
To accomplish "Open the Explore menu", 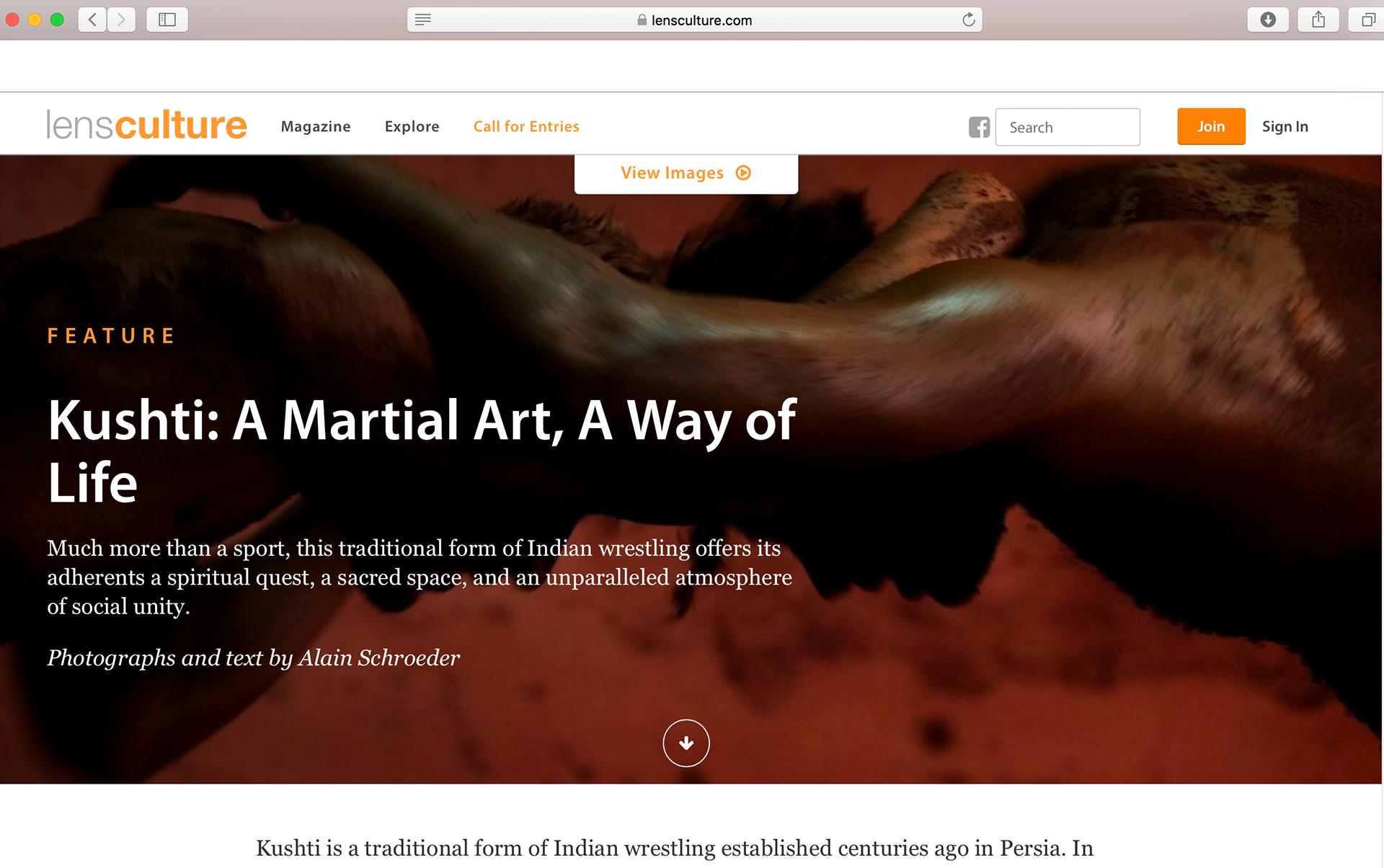I will [412, 127].
